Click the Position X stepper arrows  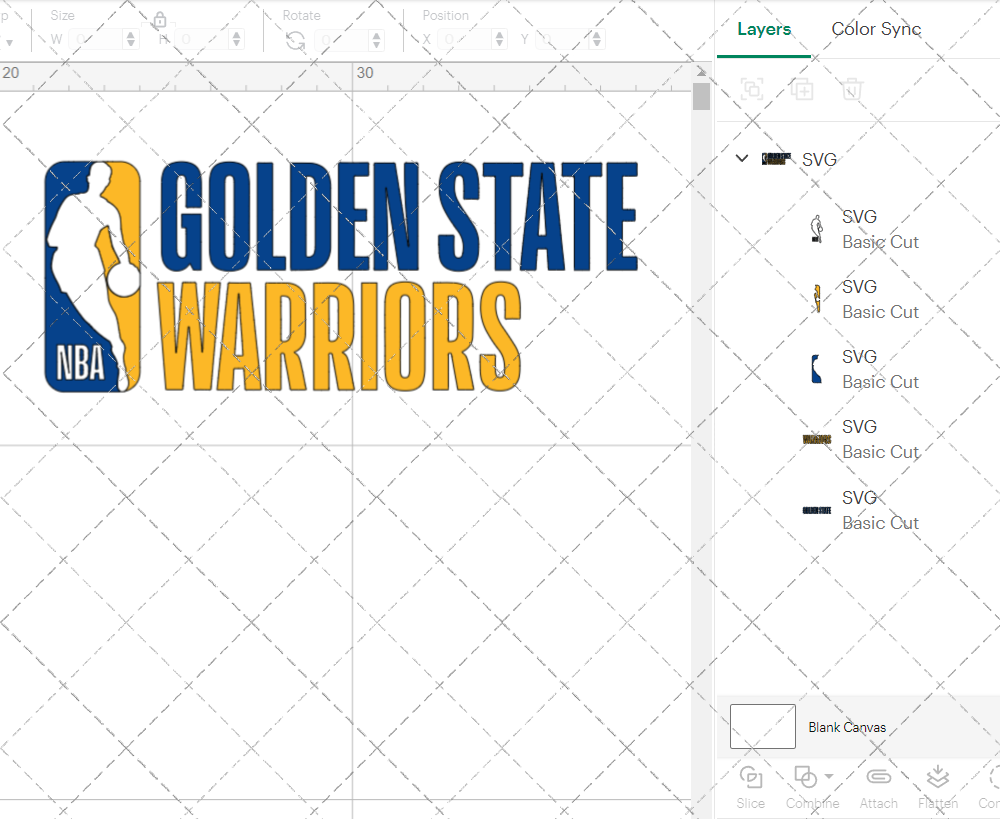click(500, 40)
